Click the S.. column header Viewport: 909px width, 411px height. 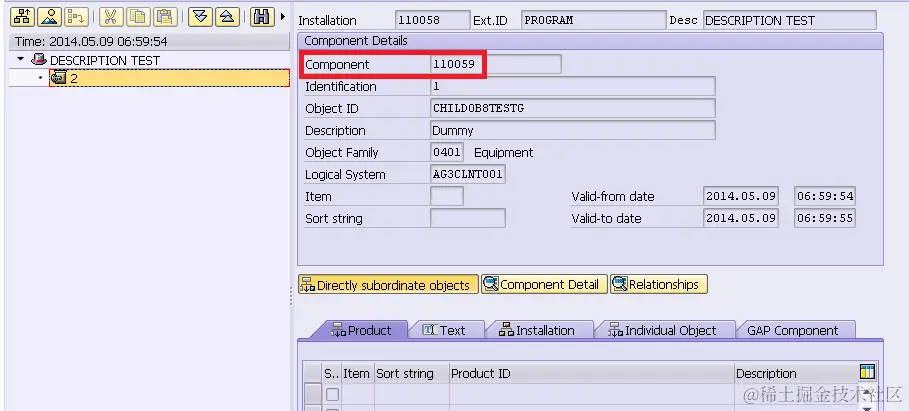(332, 373)
